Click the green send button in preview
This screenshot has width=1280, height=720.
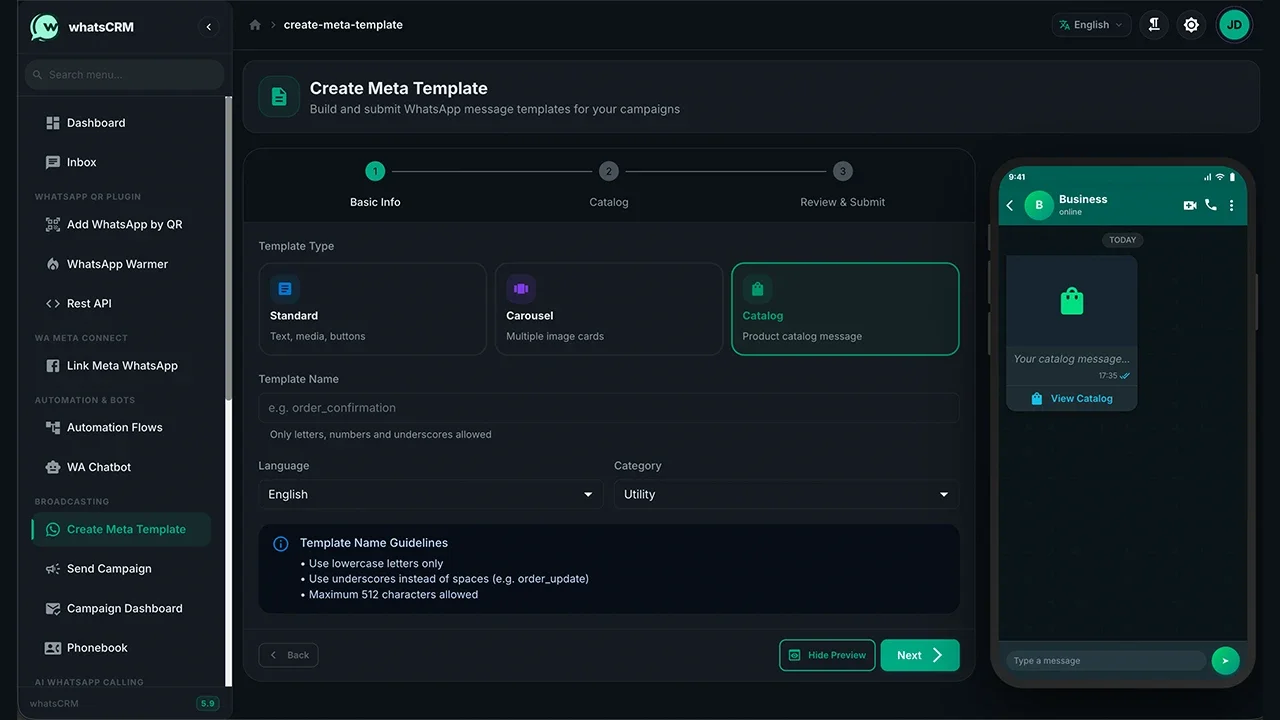click(1225, 660)
